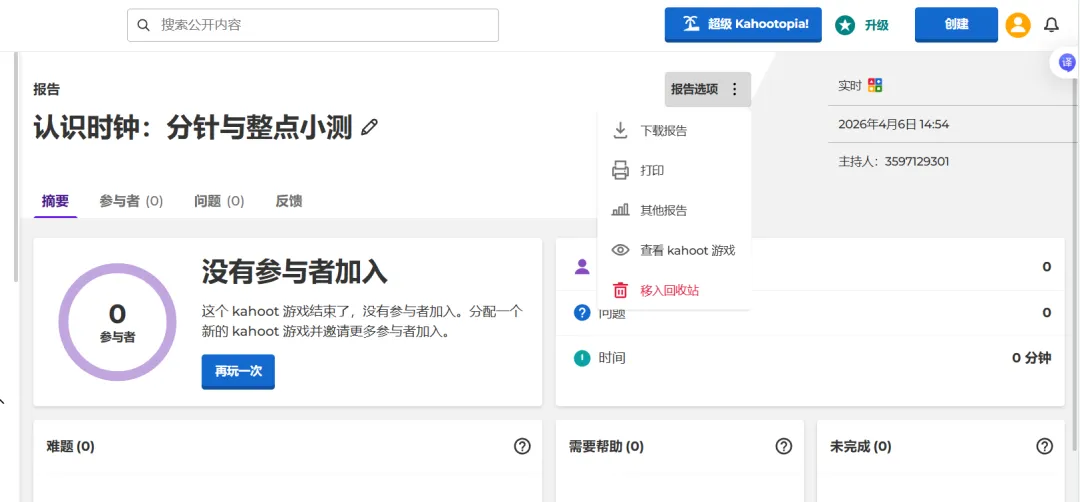
Task: Click the 没有参与者加入 heading
Action: tap(295, 273)
